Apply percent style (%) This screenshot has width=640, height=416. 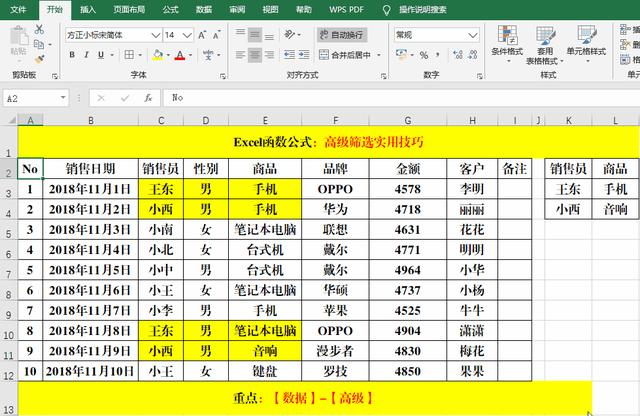(x=424, y=55)
